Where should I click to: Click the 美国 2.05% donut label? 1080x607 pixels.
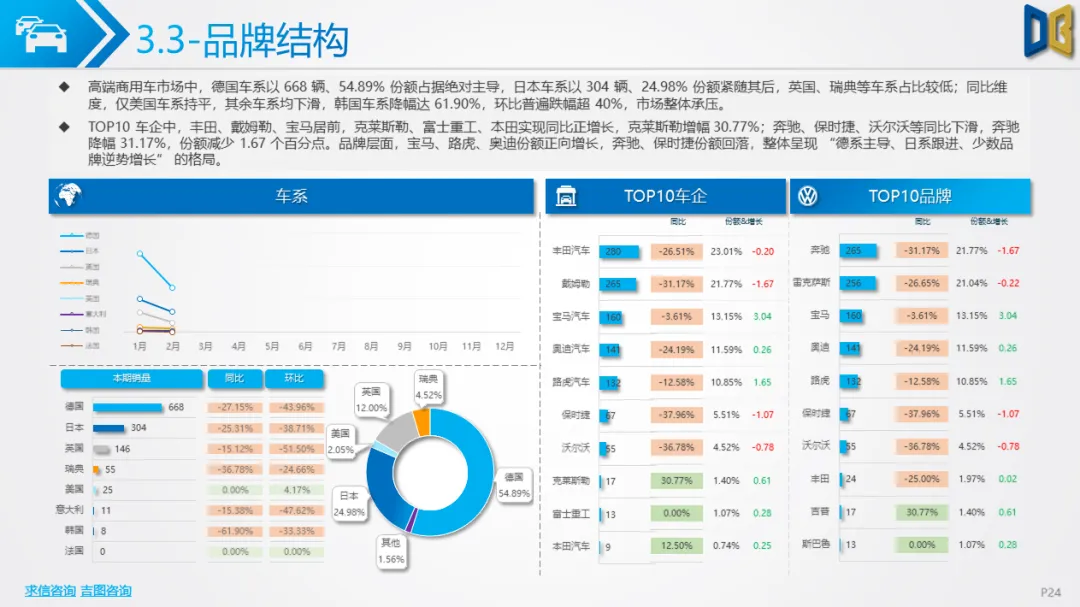340,442
